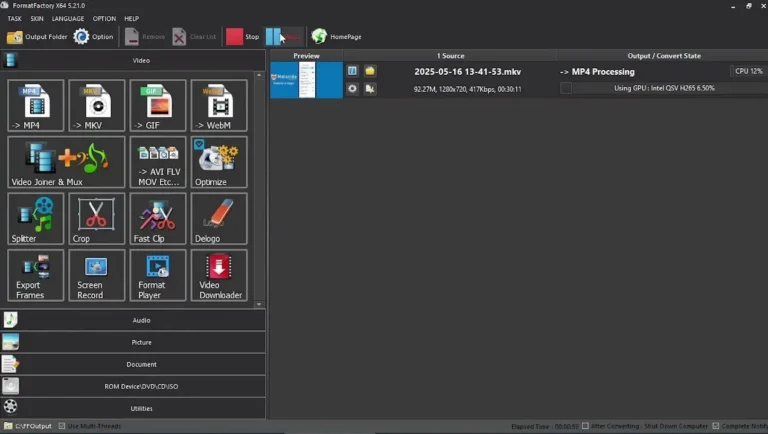Open the HELP menu
Viewport: 768px width, 434px height.
[x=132, y=19]
